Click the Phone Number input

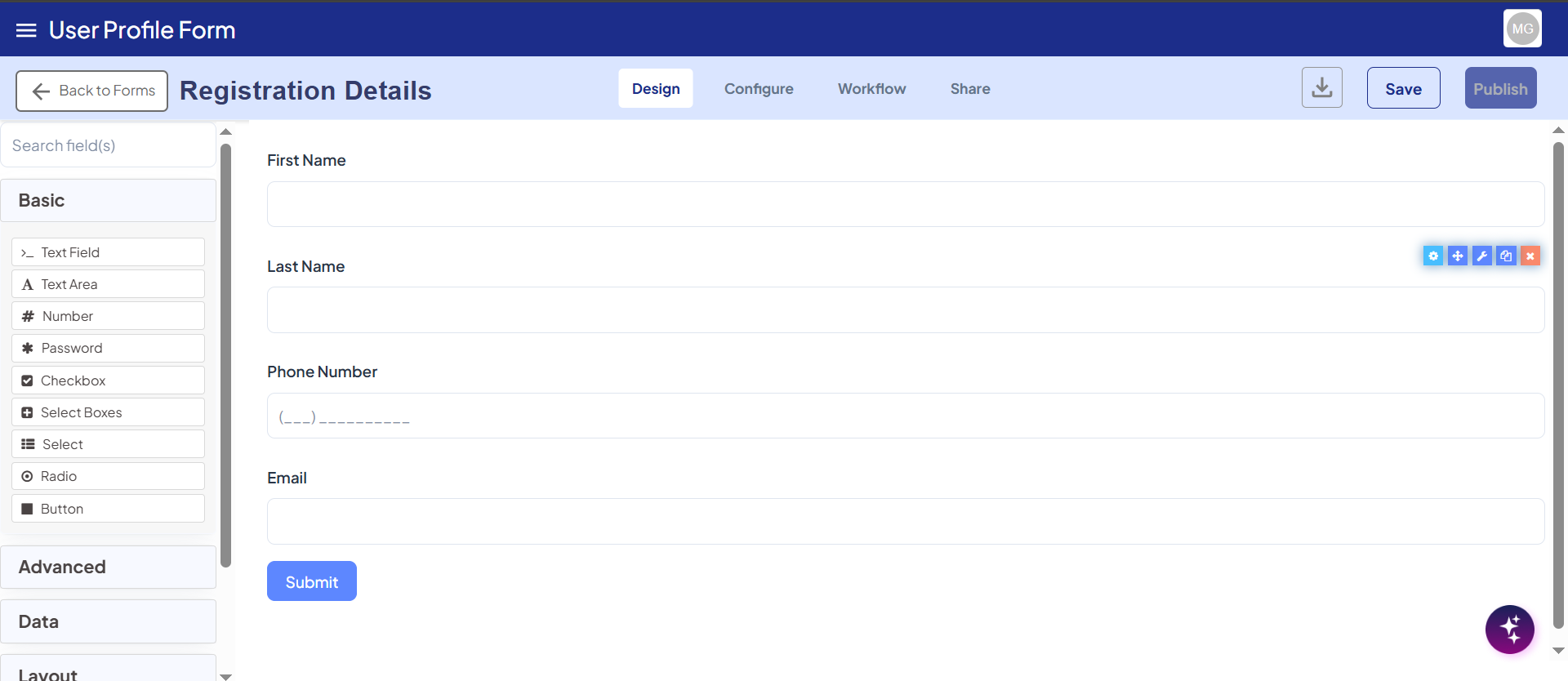pyautogui.click(x=905, y=416)
